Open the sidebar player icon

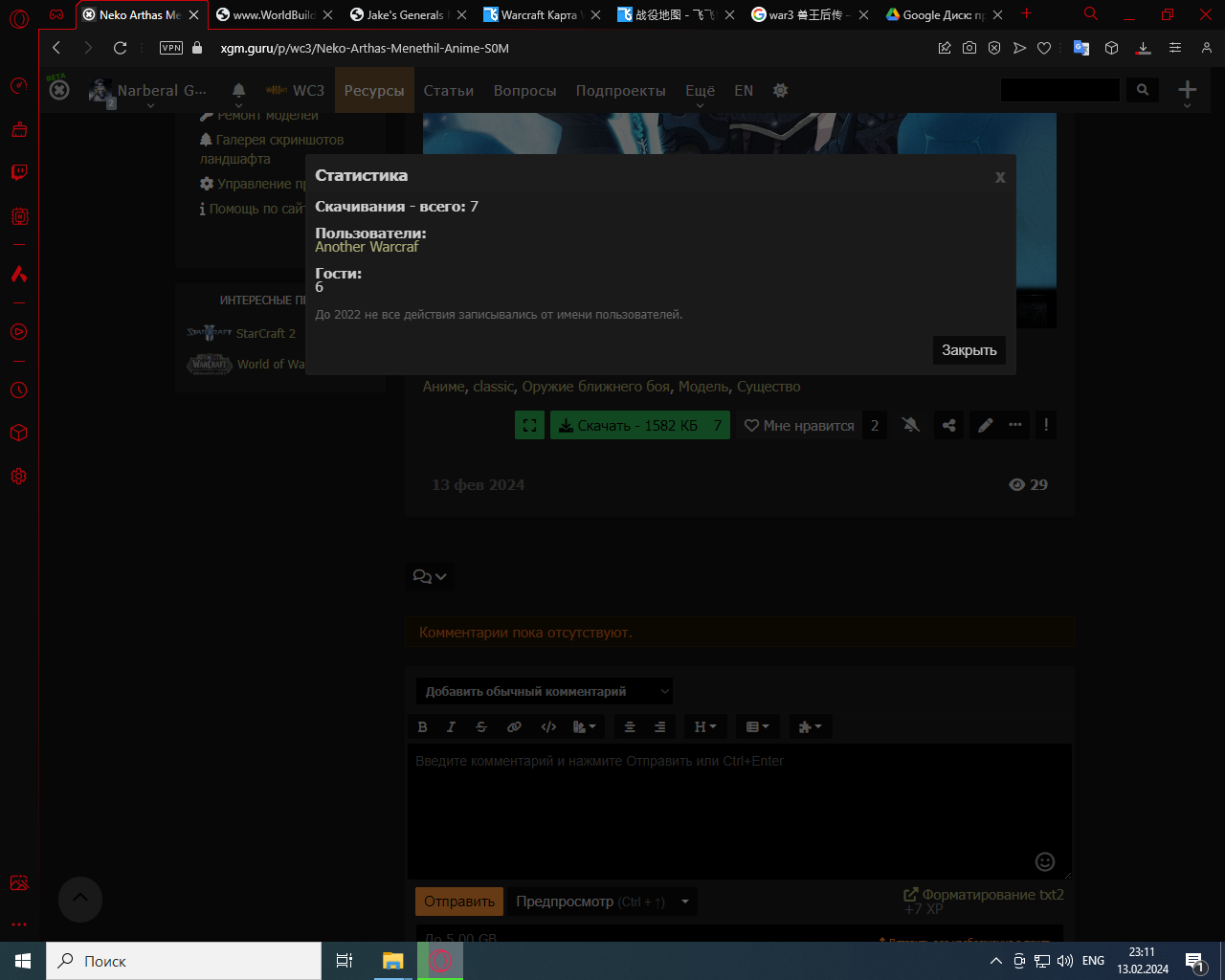point(19,332)
